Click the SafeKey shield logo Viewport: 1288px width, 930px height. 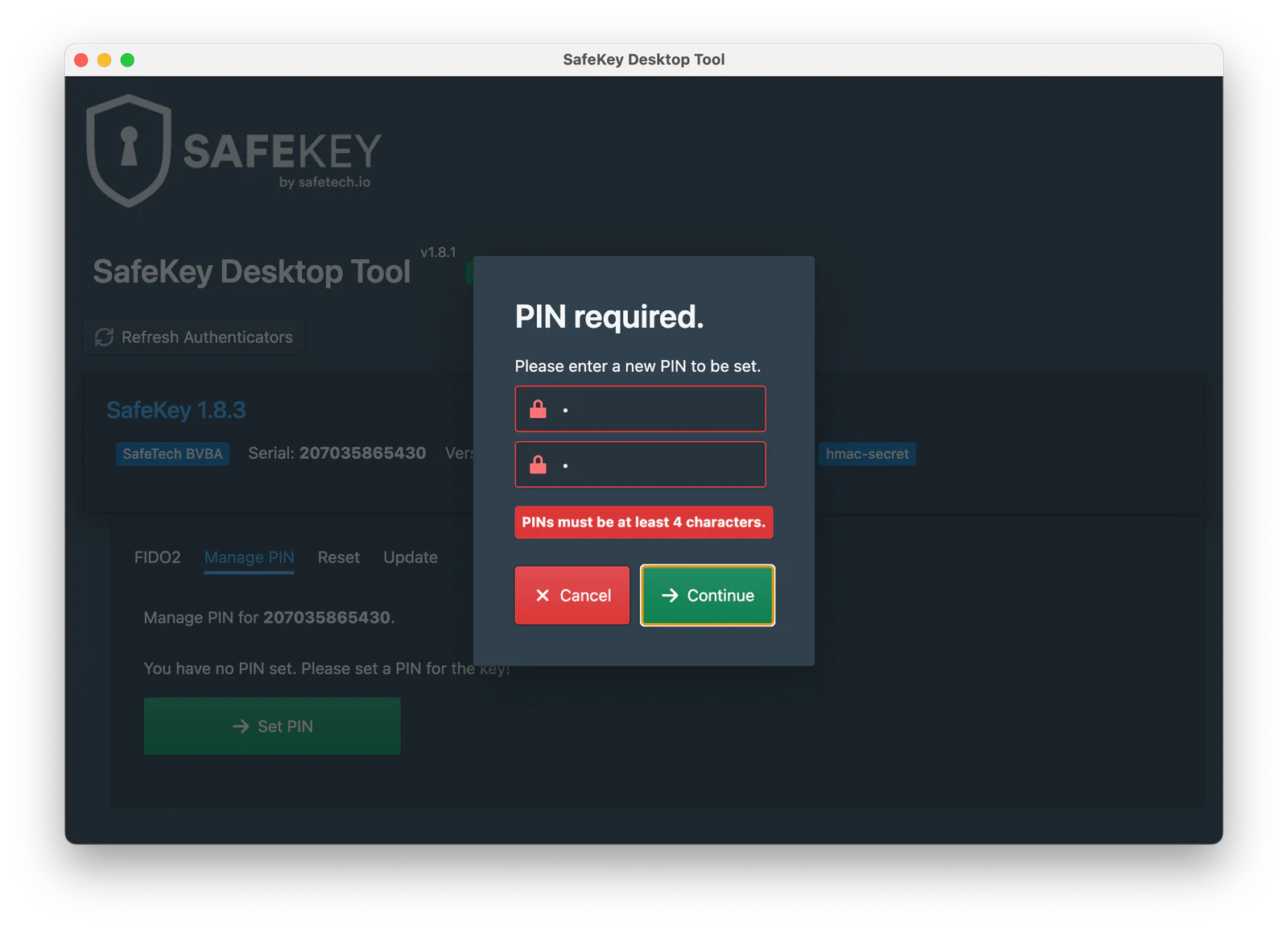tap(129, 151)
